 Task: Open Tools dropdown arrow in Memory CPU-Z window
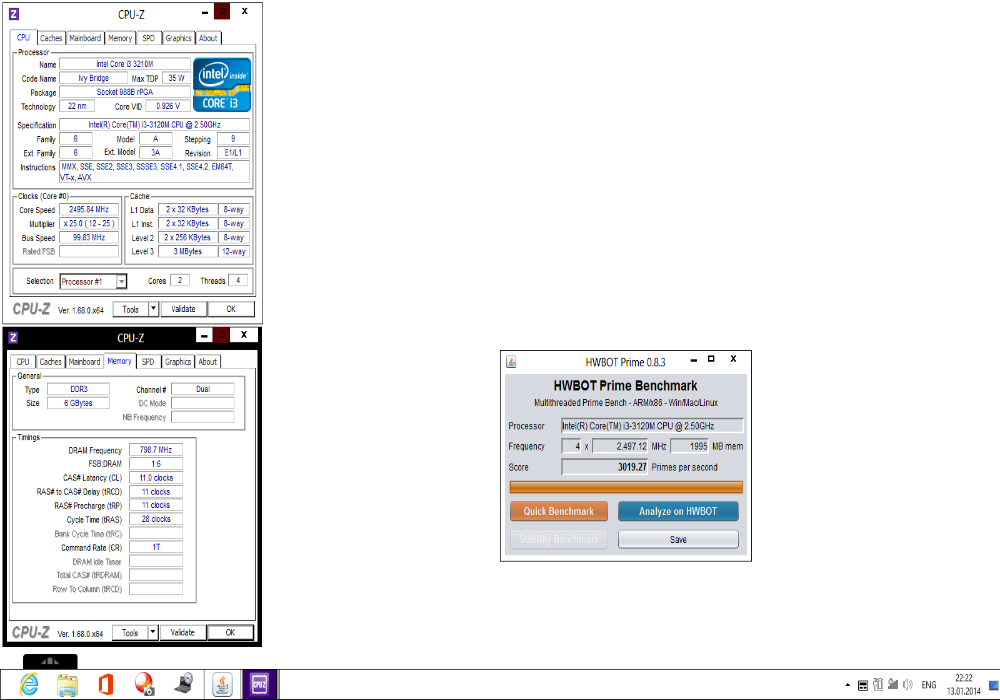(x=152, y=632)
